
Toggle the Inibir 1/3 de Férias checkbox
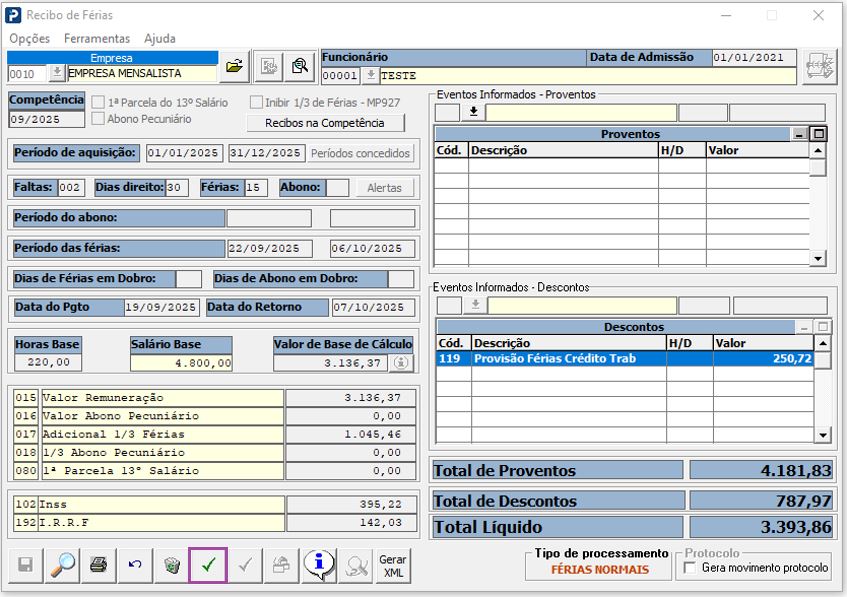(x=257, y=102)
